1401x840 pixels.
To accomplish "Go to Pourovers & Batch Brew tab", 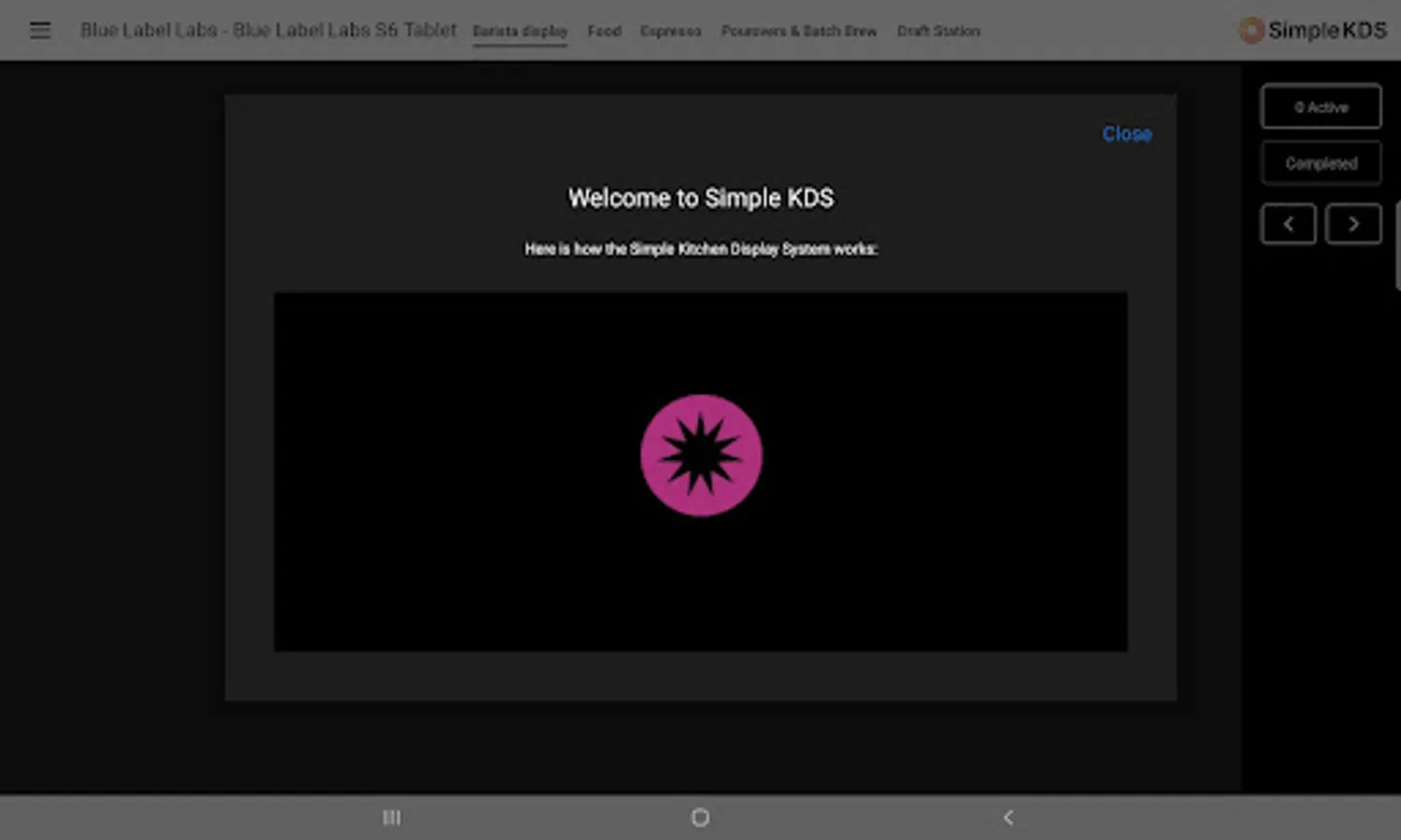I will pyautogui.click(x=799, y=31).
